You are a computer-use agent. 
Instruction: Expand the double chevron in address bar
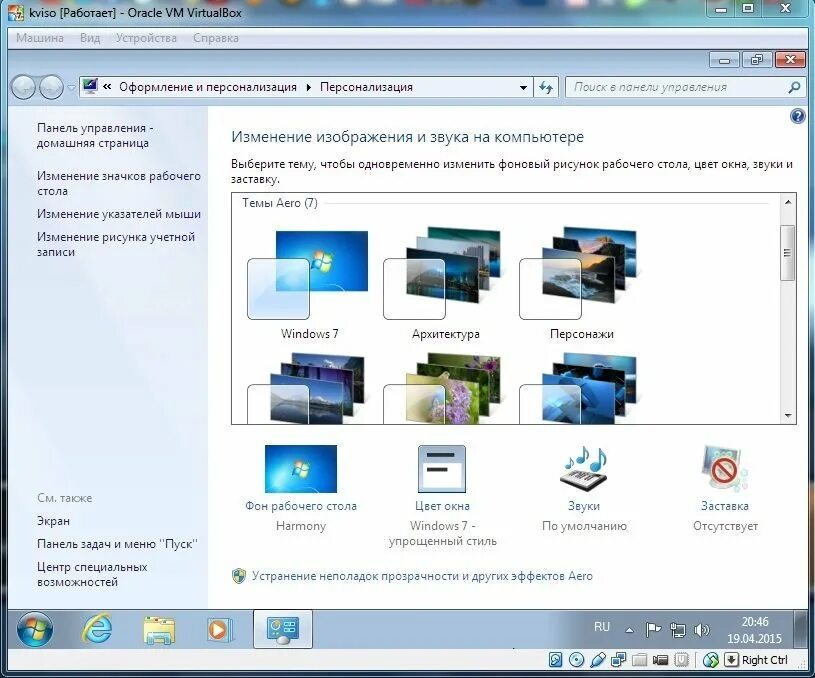[107, 87]
